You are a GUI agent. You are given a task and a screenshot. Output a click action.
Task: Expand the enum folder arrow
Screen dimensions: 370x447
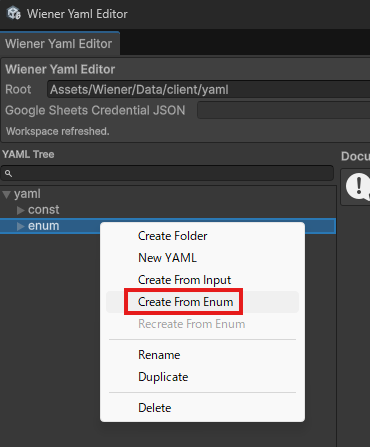(21, 226)
